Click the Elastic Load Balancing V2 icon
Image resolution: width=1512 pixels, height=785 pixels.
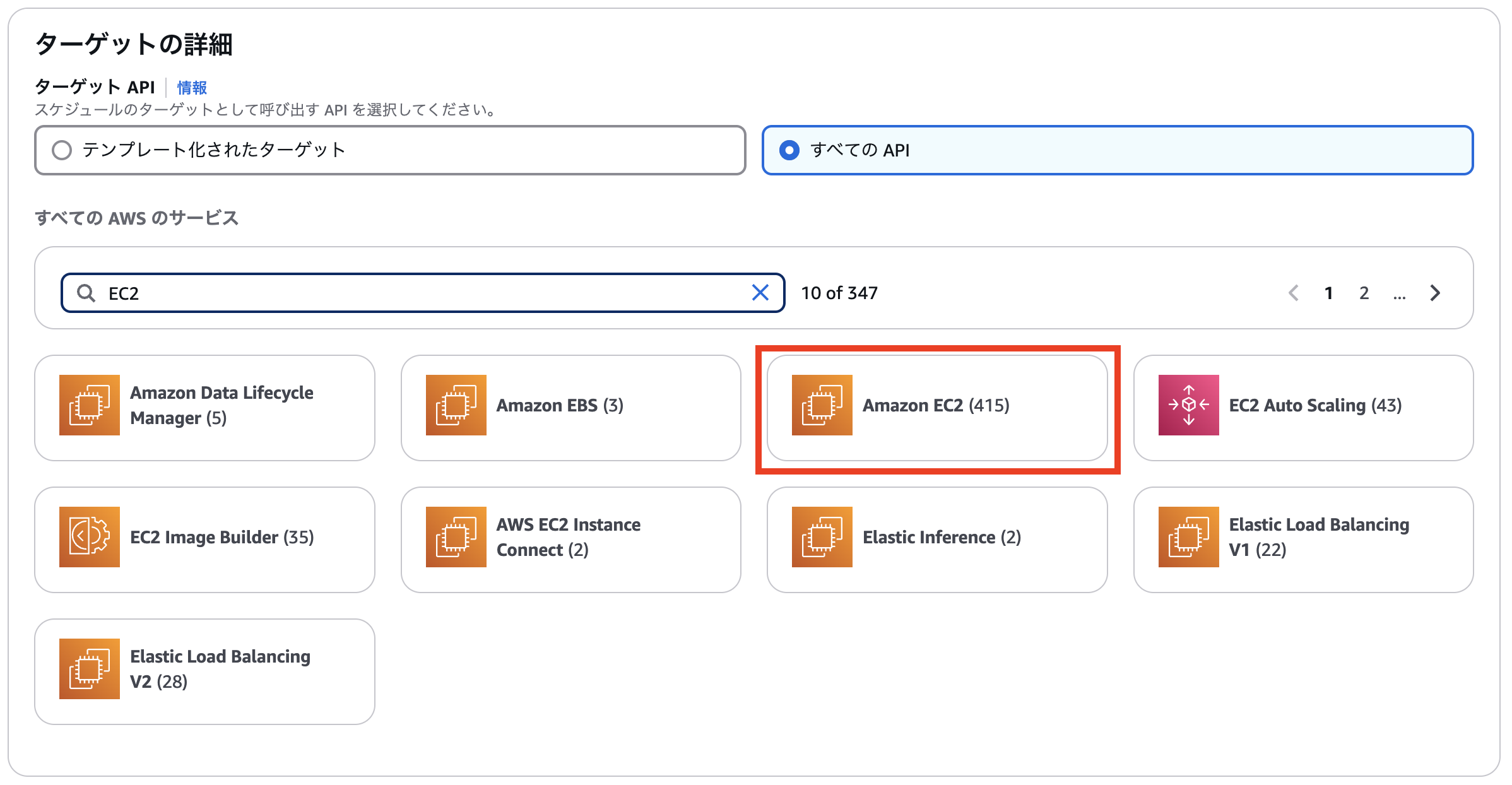pos(90,669)
